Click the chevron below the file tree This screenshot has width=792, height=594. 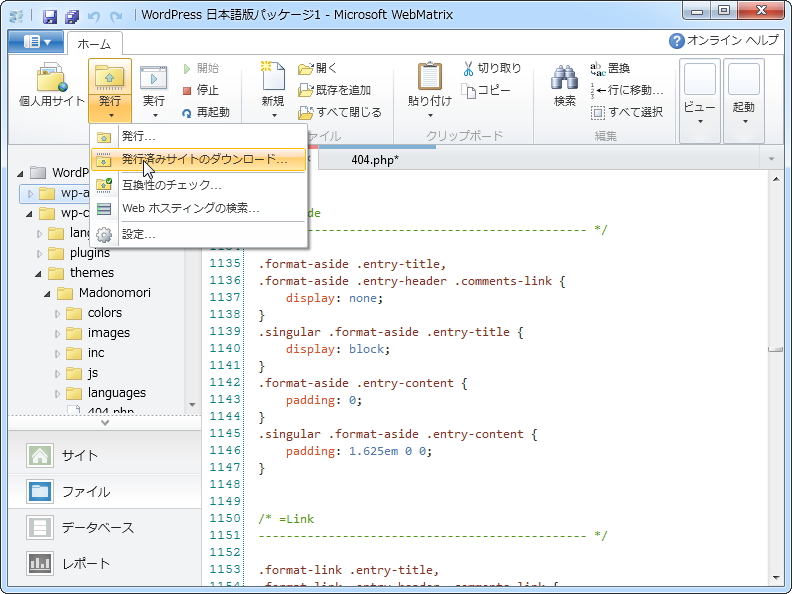coord(105,423)
